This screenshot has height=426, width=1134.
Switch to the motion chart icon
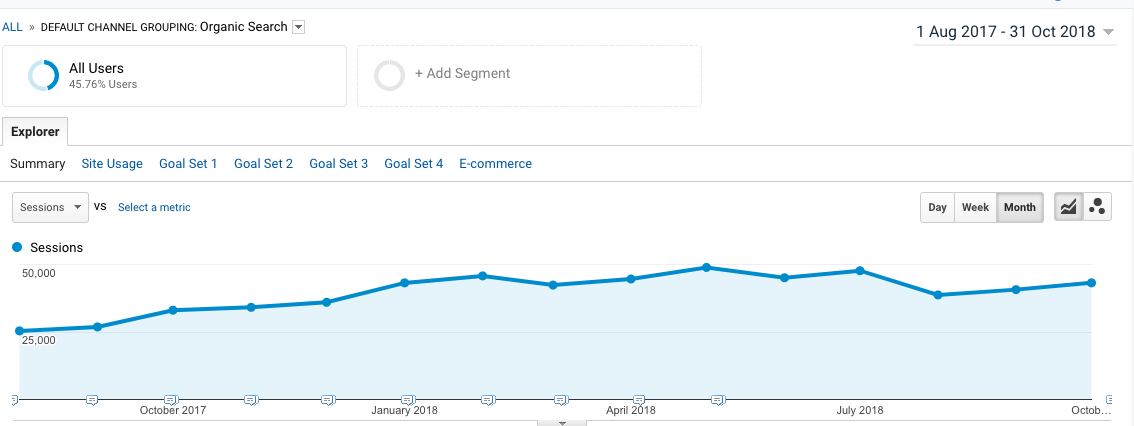[x=1097, y=207]
